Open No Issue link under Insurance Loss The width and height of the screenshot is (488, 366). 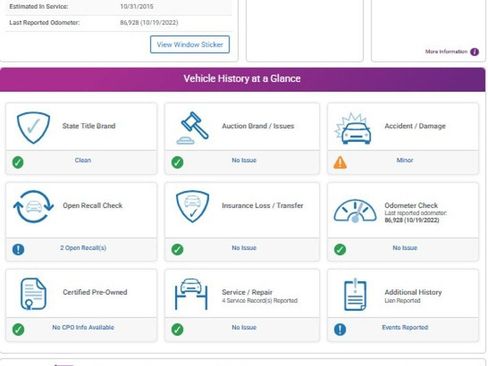click(244, 248)
